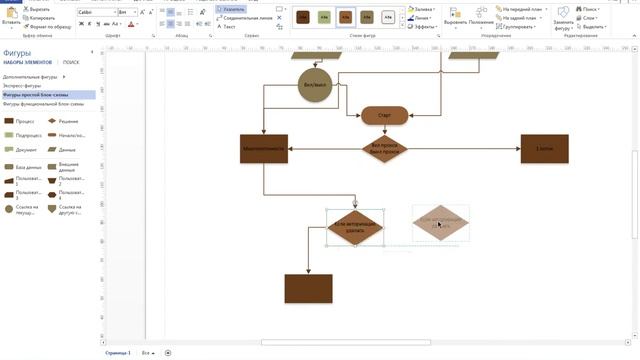The width and height of the screenshot is (640, 360).
Task: Apply the orange-brown shape style
Action: [x=345, y=18]
